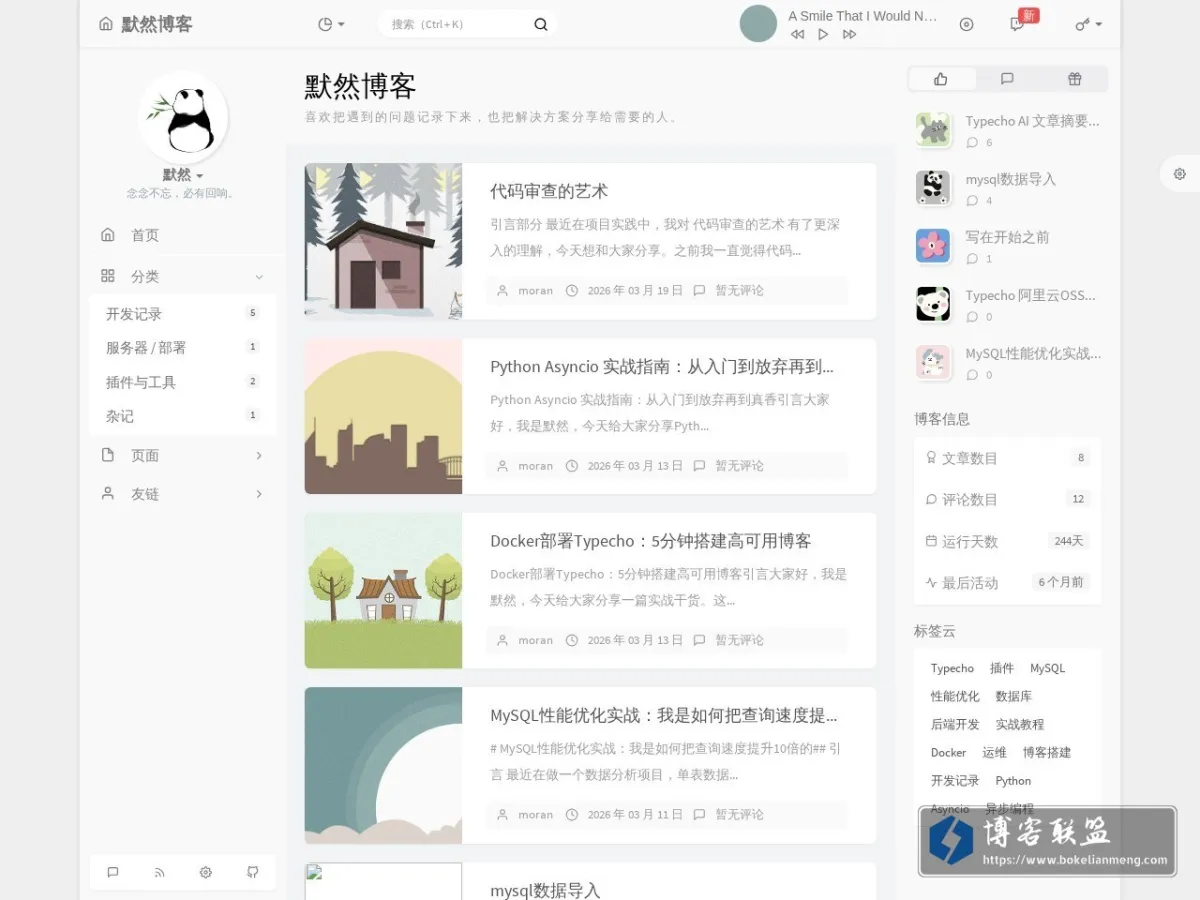Click the music player album cover
The height and width of the screenshot is (900, 1200).
(758, 24)
